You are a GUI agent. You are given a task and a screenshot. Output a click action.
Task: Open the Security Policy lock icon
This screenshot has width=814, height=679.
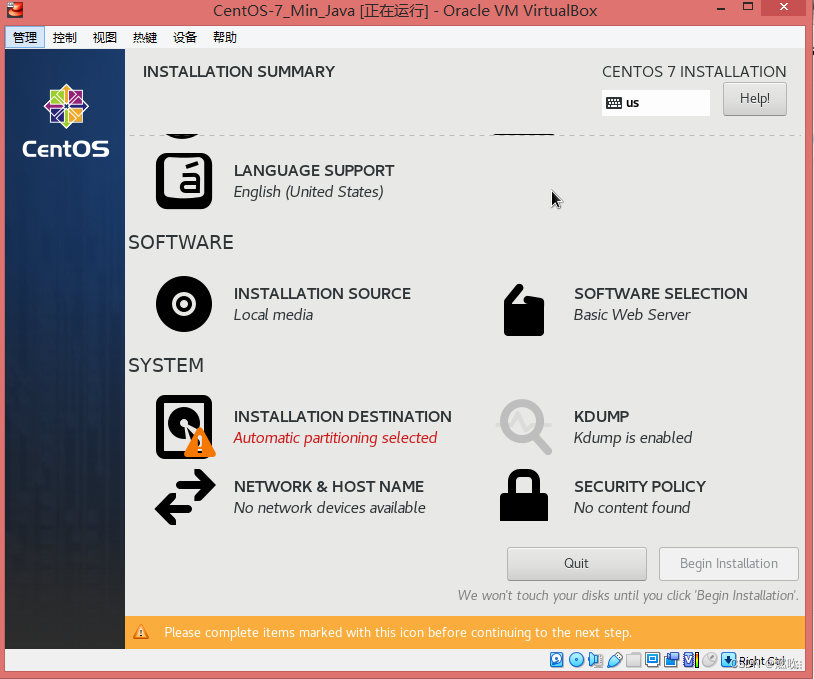(x=524, y=495)
